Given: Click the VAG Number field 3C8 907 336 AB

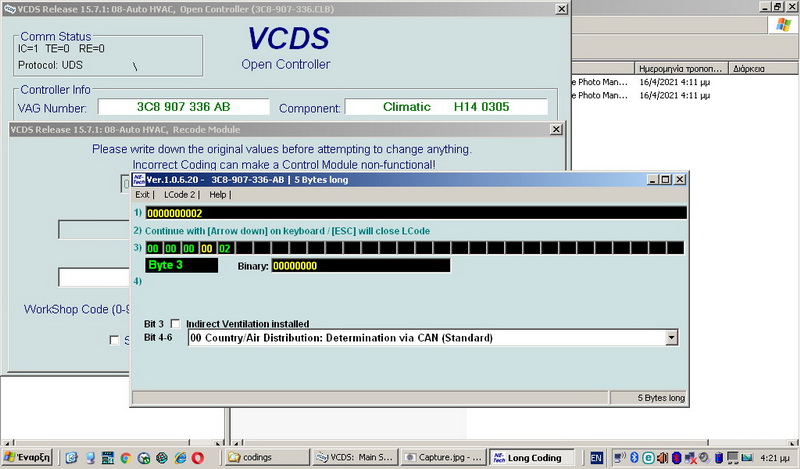Looking at the screenshot, I should (184, 107).
